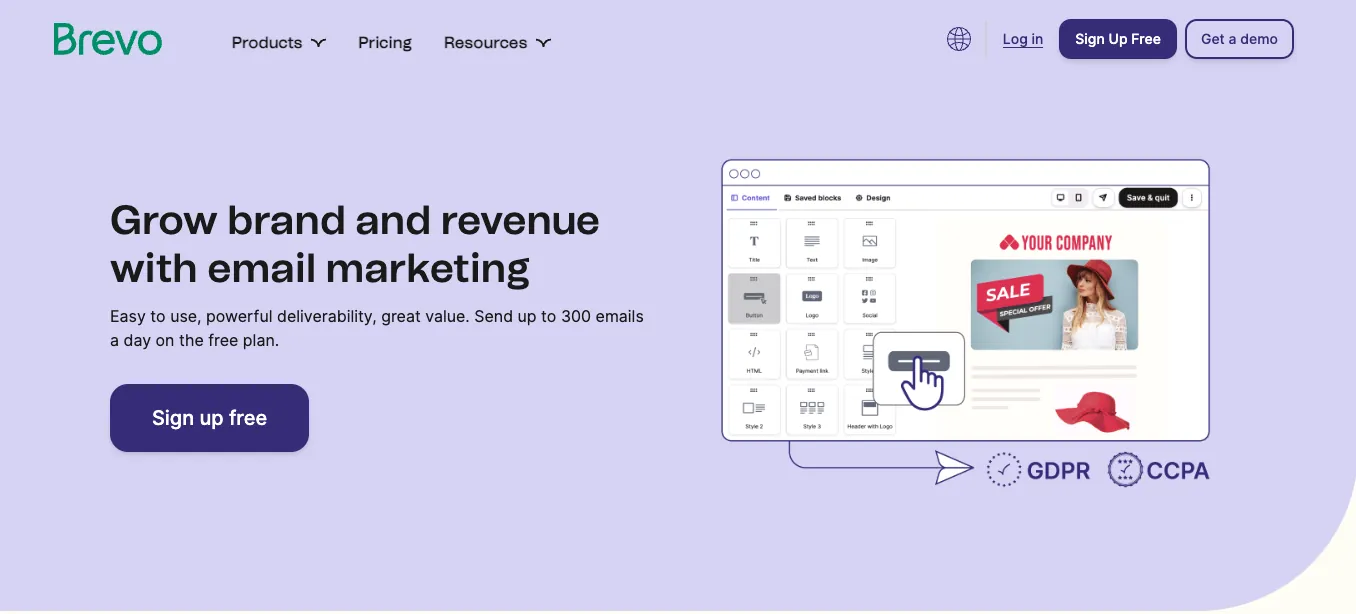Click the CCPA compliance badge
Viewport: 1356px width, 614px height.
(1158, 470)
